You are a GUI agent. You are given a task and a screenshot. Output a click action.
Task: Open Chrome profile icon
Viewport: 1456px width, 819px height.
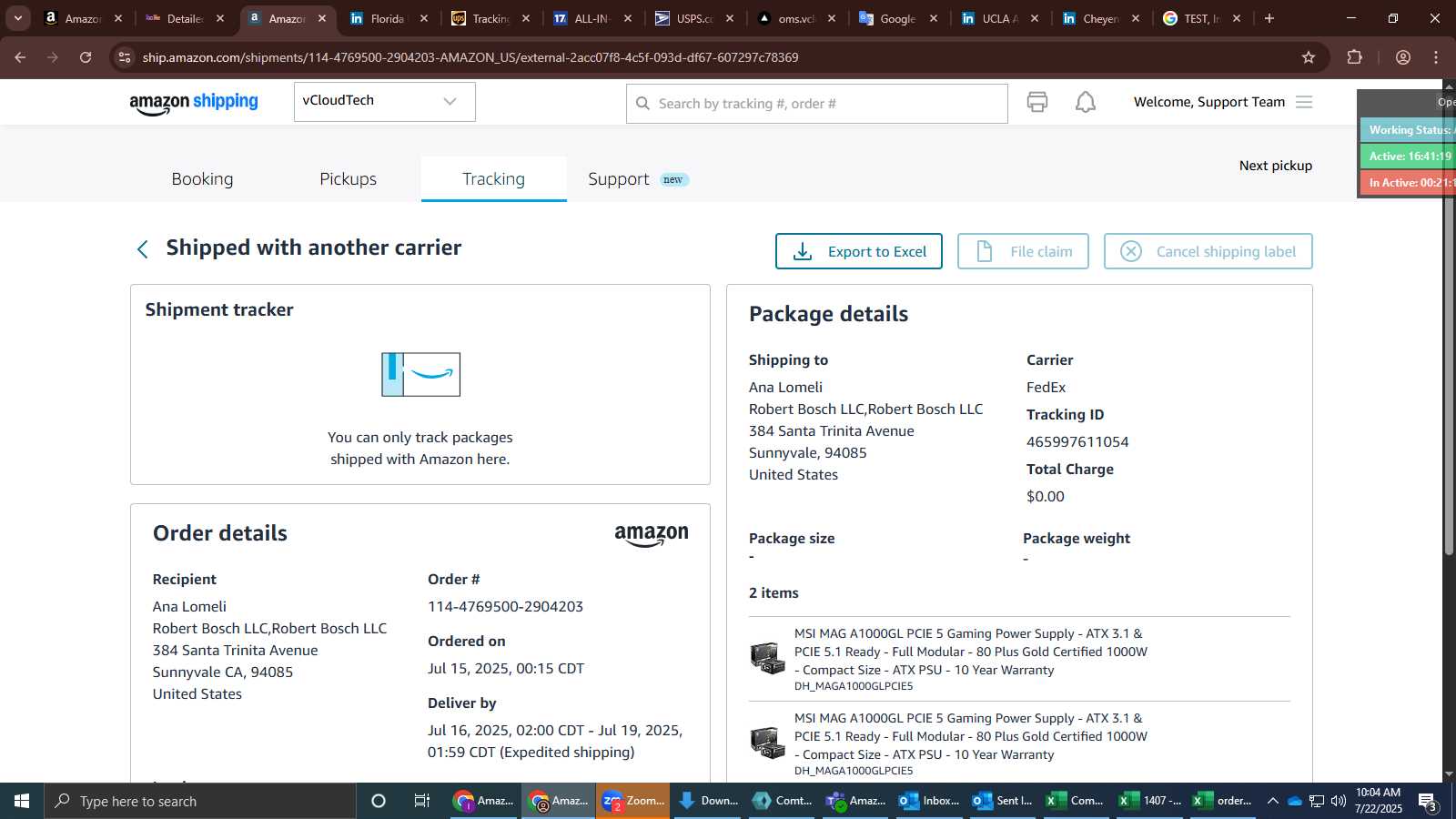click(x=1403, y=57)
